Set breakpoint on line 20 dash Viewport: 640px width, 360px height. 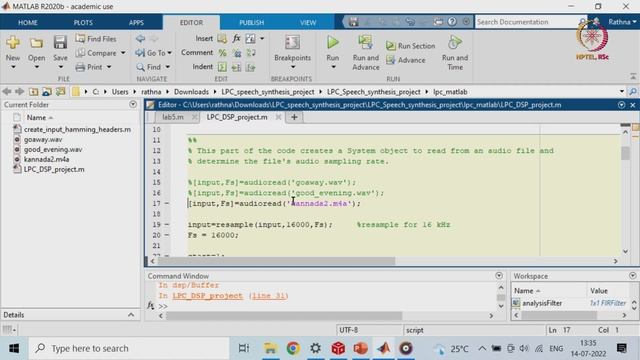coord(167,235)
